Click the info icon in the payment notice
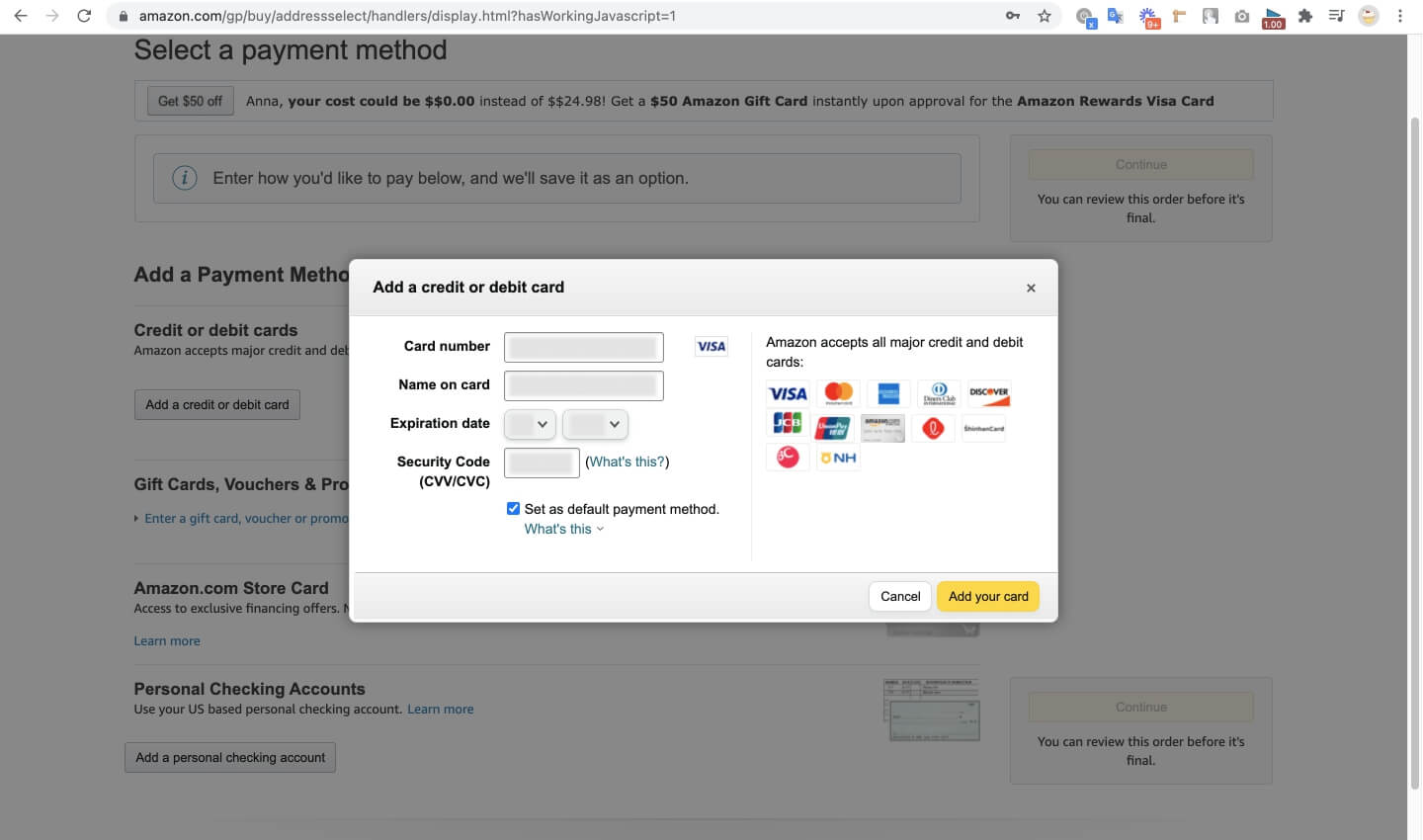Screen dimensions: 1423x840 click(x=185, y=178)
